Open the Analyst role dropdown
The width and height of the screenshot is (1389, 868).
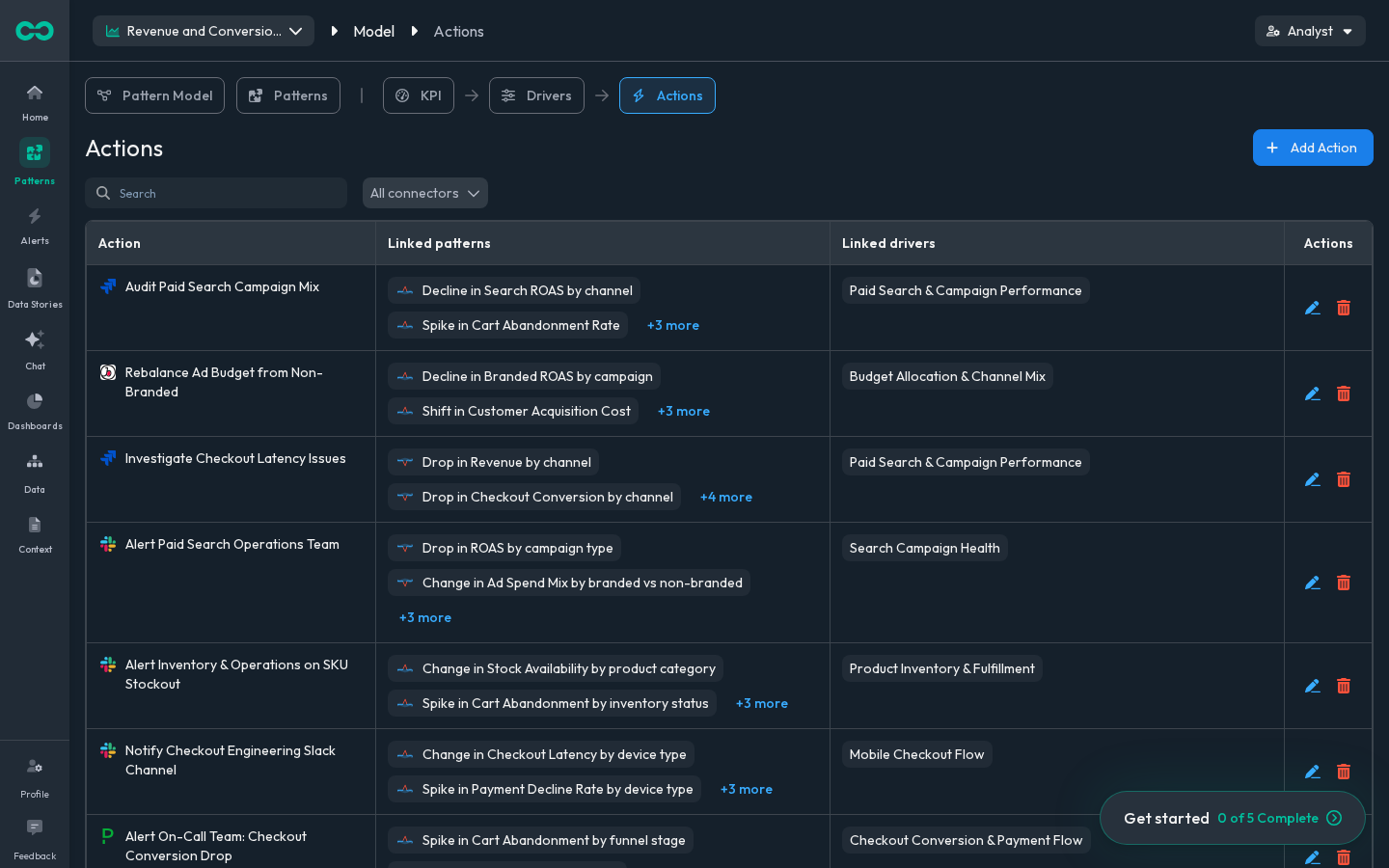[1310, 31]
